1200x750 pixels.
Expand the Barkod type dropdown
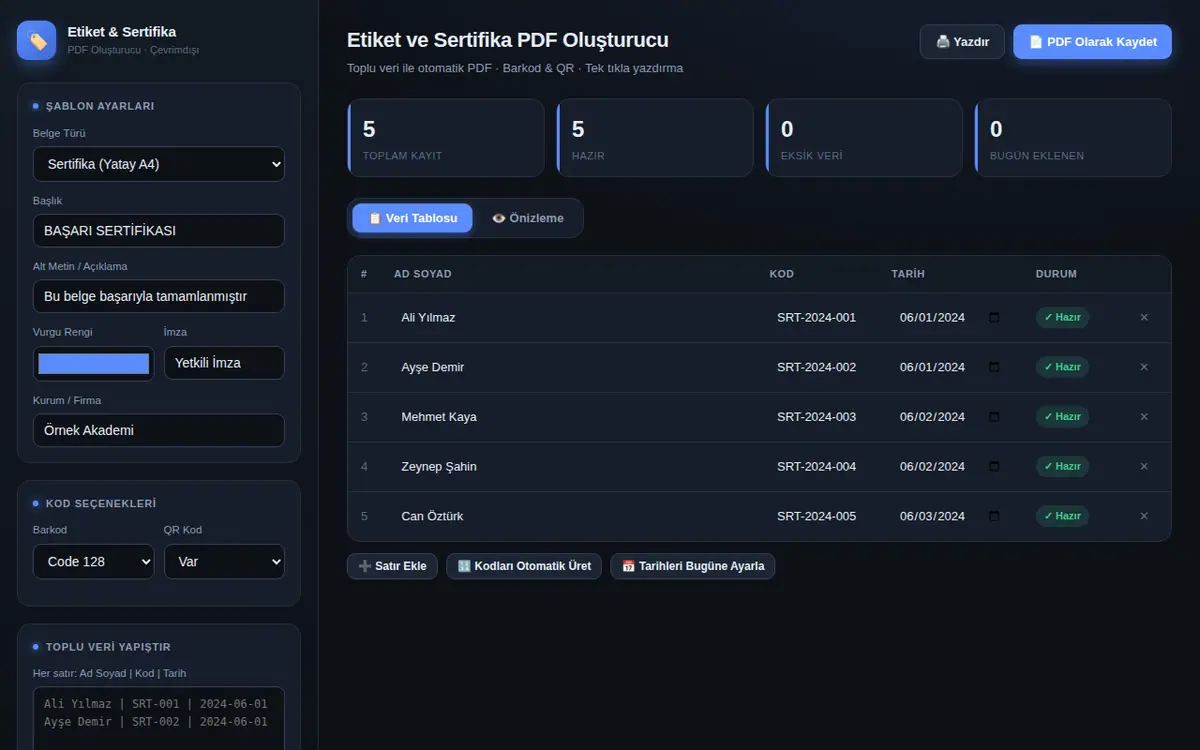pyautogui.click(x=94, y=561)
